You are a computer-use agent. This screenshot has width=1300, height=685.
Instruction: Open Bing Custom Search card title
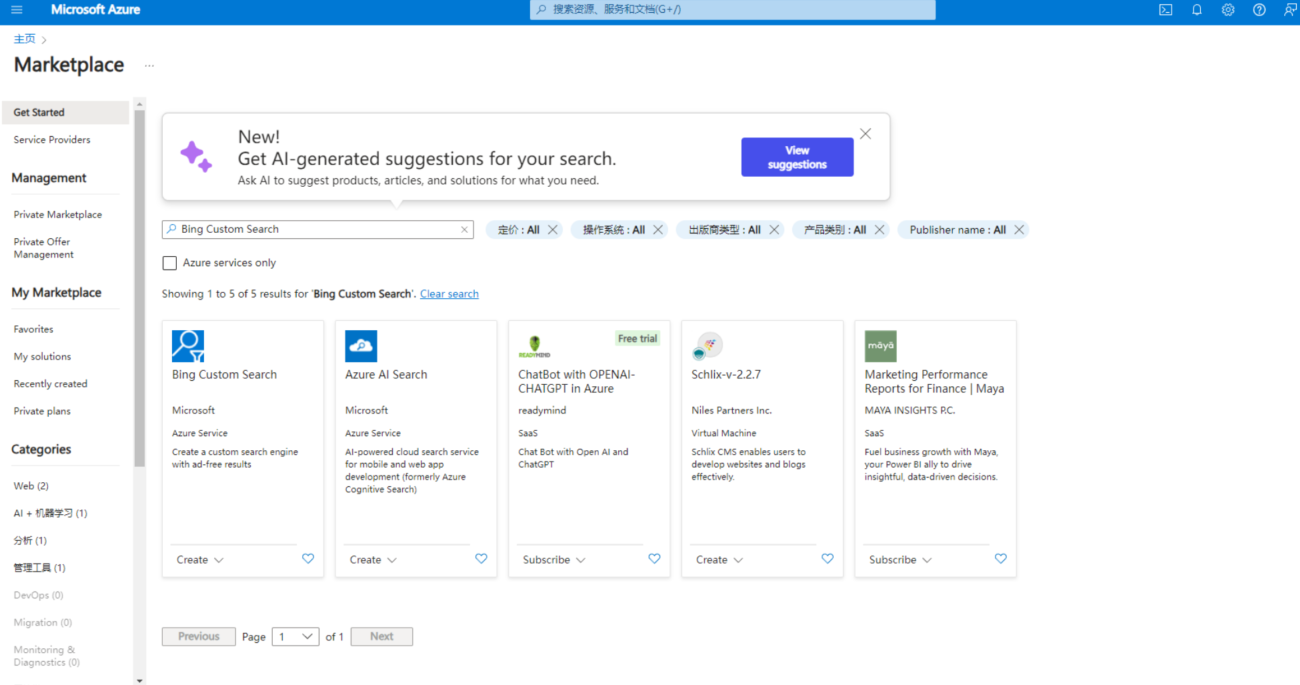(x=224, y=375)
